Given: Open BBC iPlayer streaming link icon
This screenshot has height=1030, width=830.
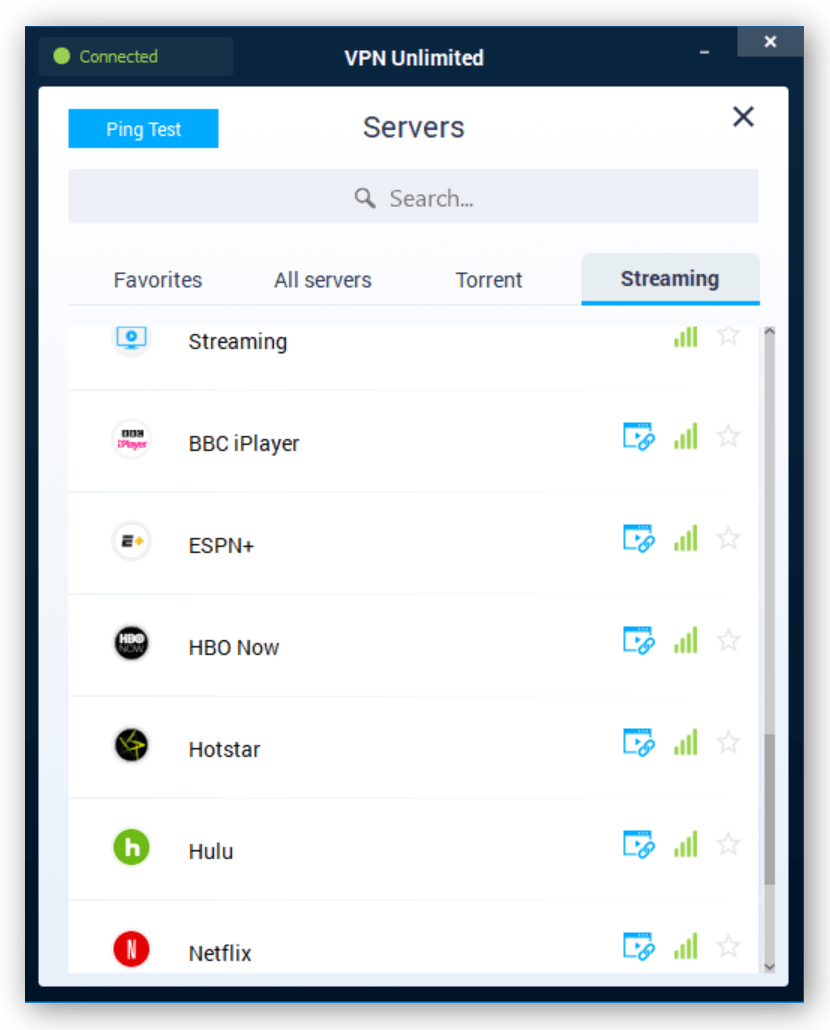Looking at the screenshot, I should [x=639, y=436].
